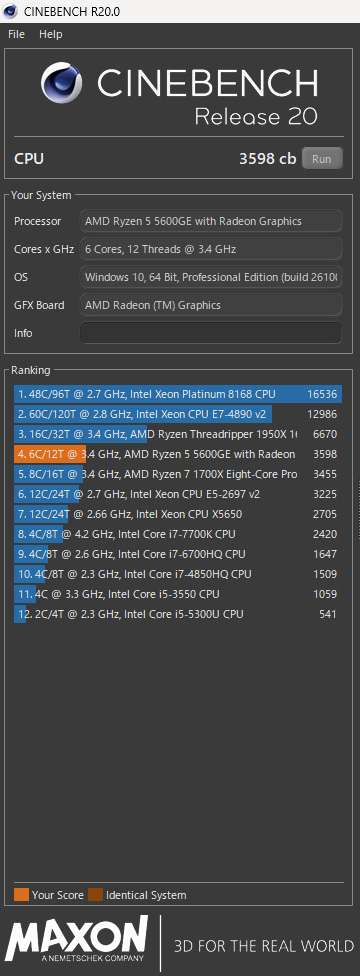Run the CPU benchmark
The width and height of the screenshot is (360, 976).
[322, 159]
